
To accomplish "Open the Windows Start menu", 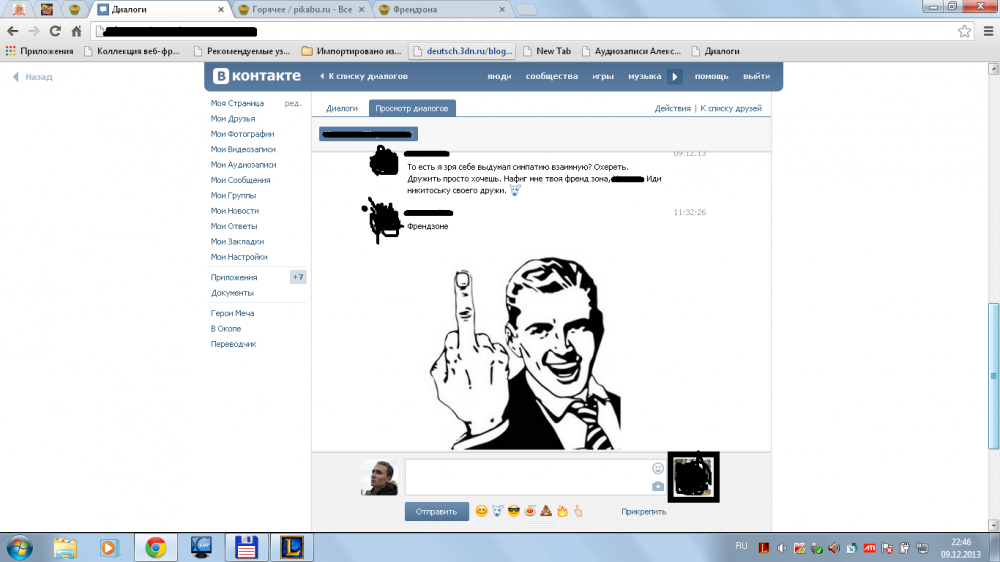I will click(x=19, y=547).
